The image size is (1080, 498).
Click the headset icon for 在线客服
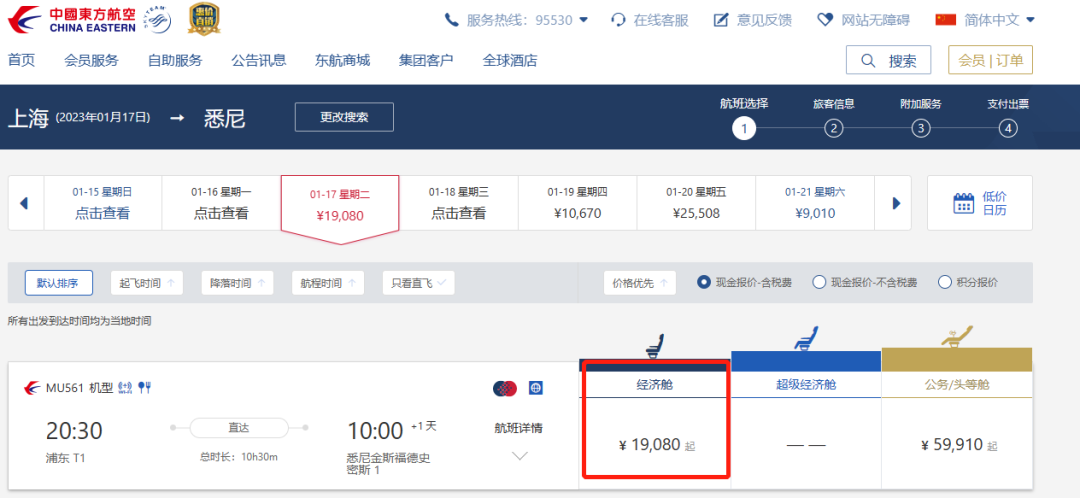(619, 20)
